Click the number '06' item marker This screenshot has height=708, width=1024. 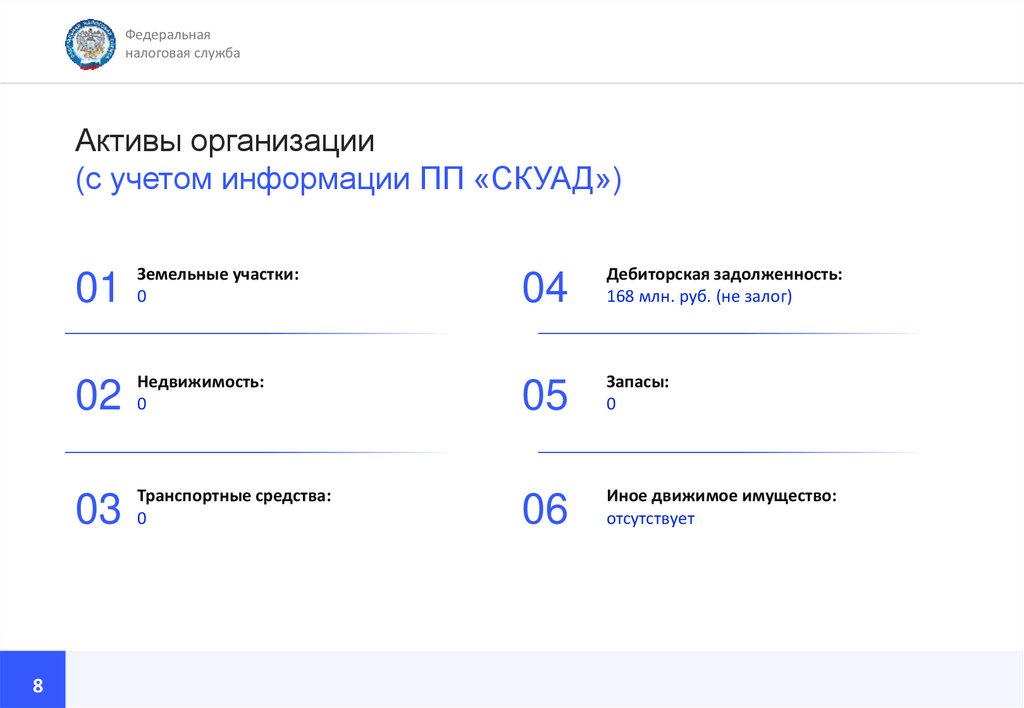tap(545, 509)
